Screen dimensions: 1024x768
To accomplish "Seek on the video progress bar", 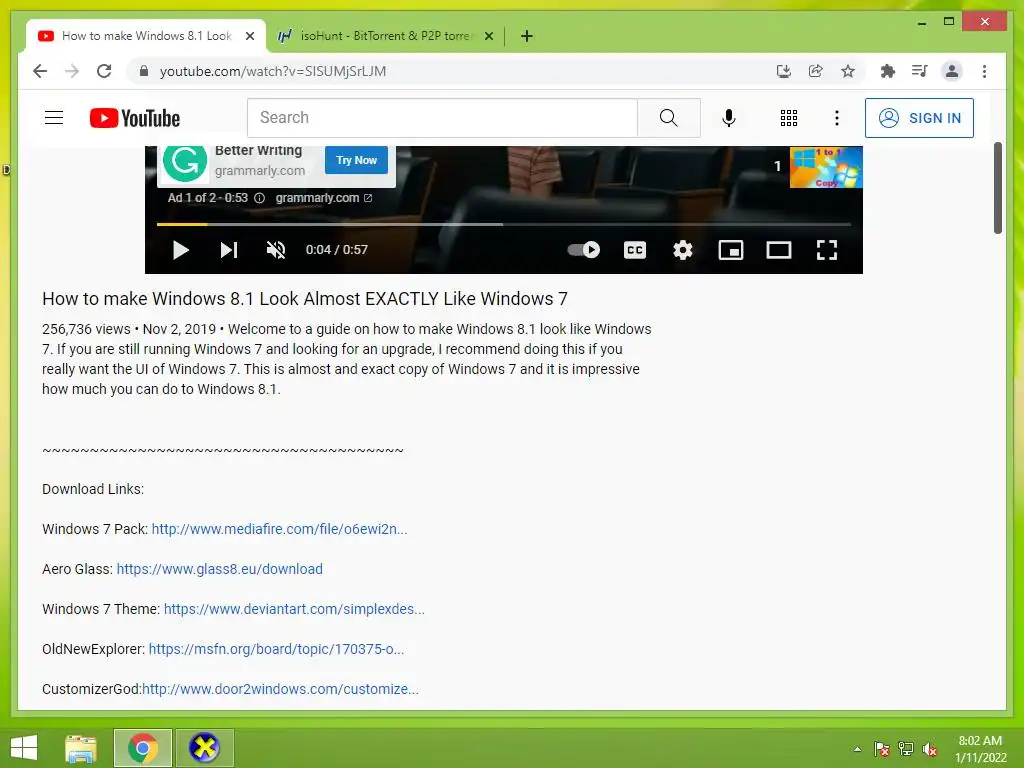I will pos(504,225).
